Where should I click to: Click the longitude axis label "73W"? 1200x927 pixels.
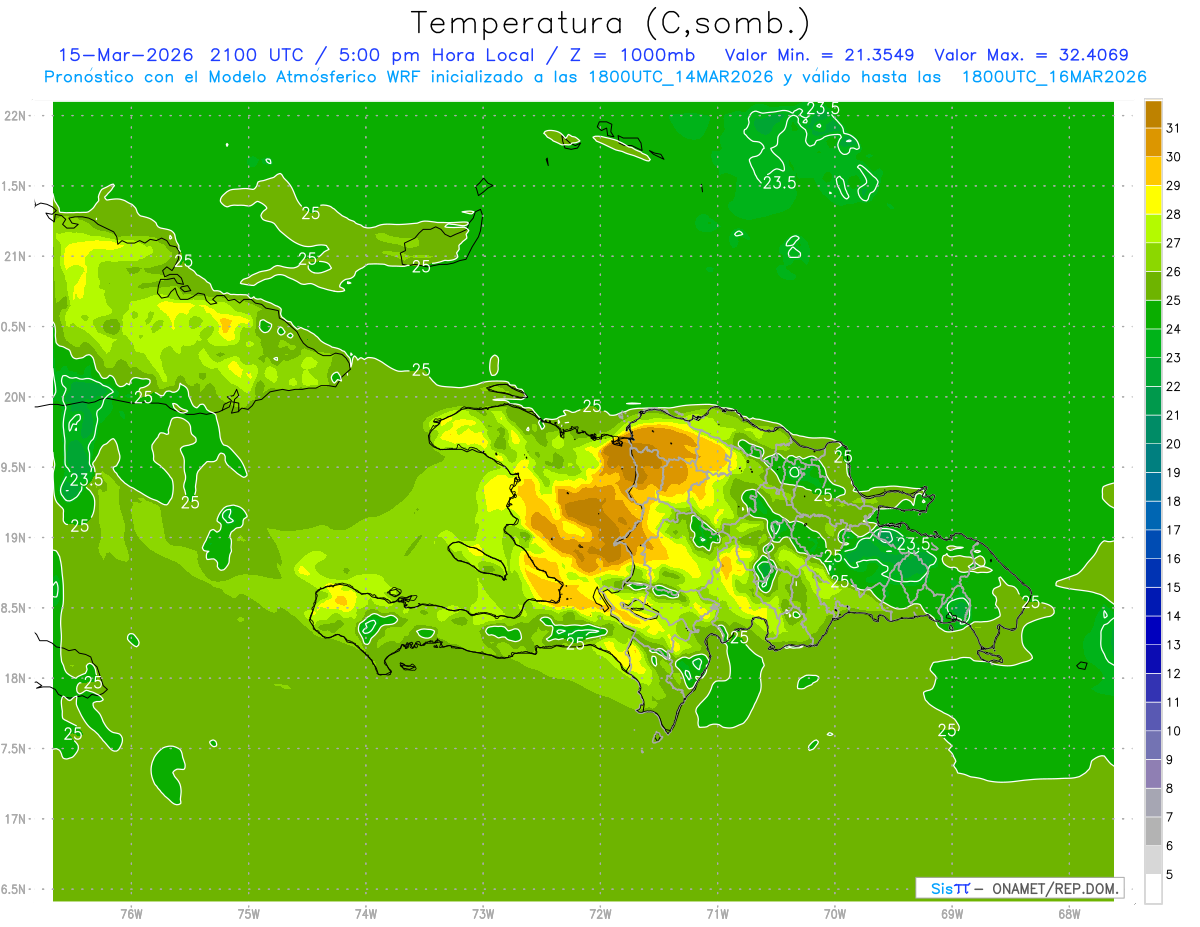(483, 914)
